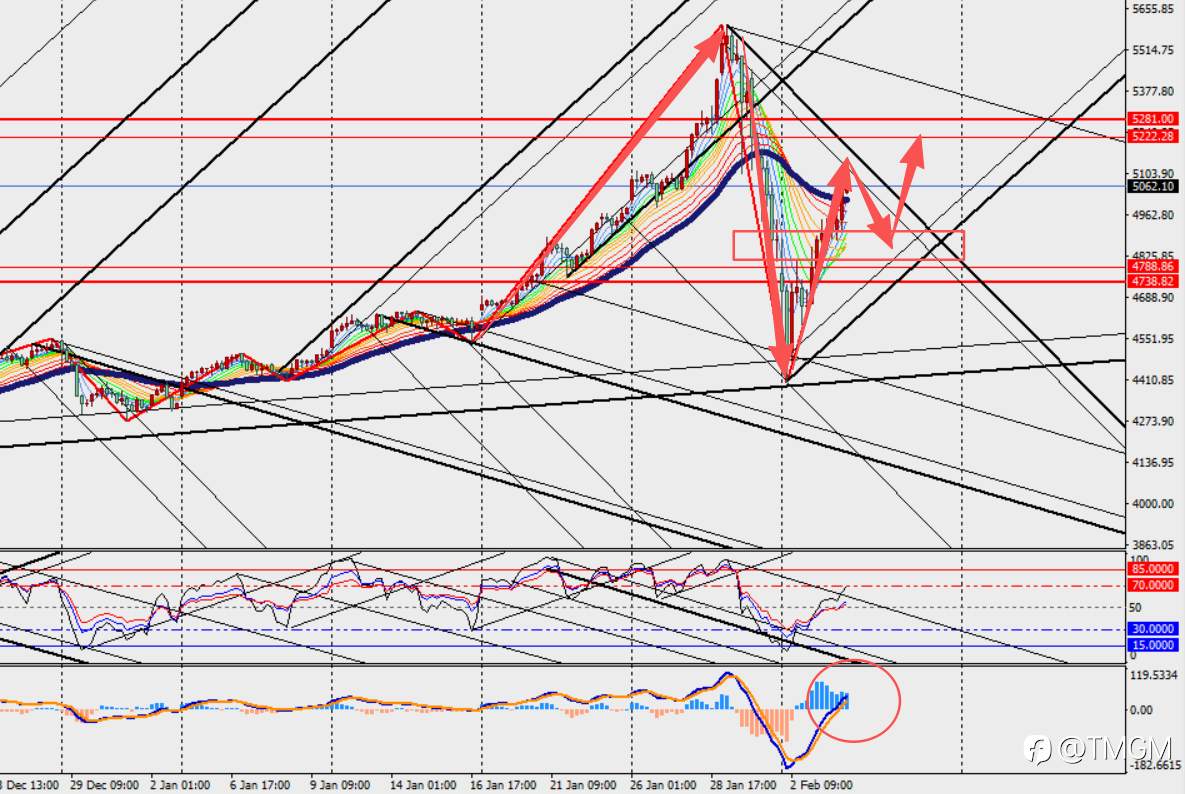Screen dimensions: 1185x794
Task: Click the 14 Jan 01:00 time label
Action: click(422, 786)
